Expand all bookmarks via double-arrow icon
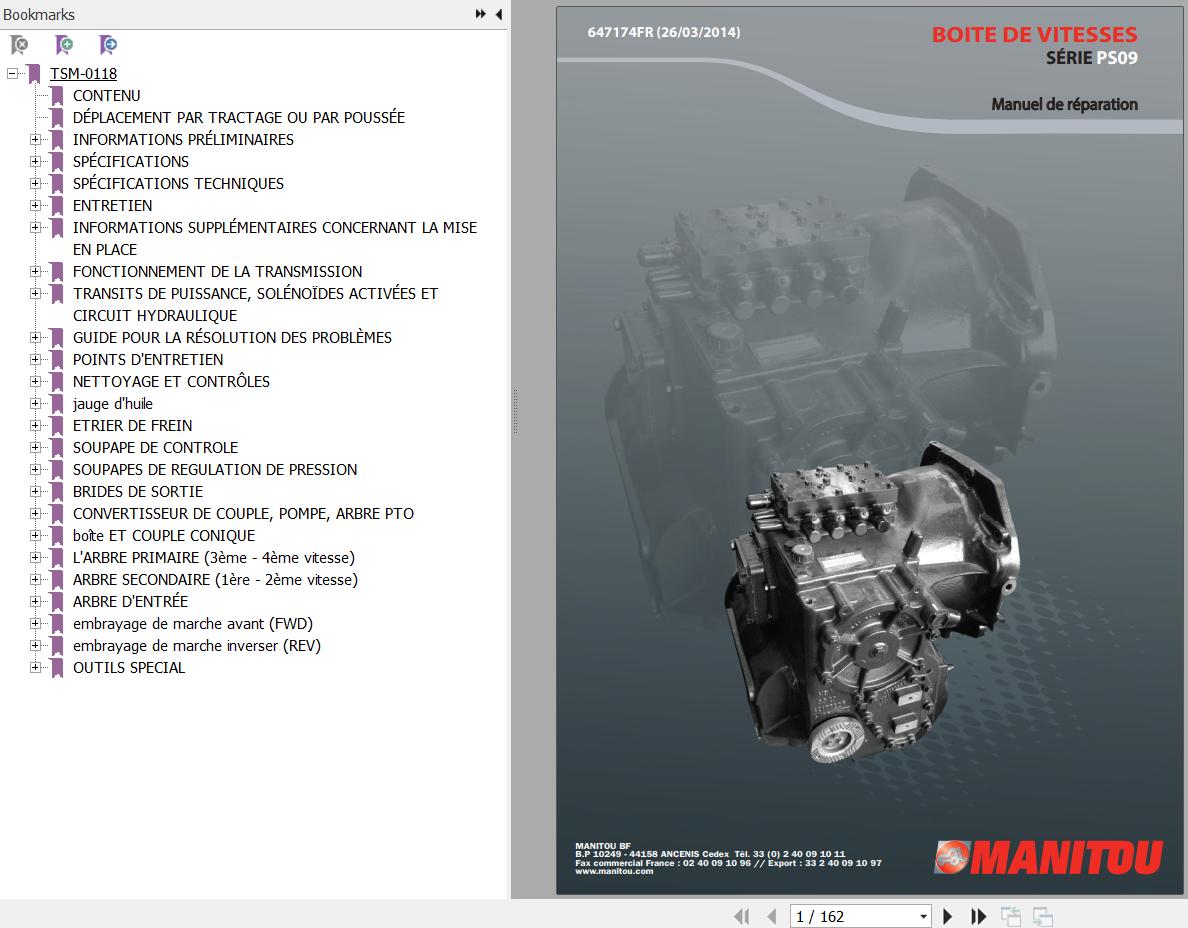 [x=480, y=14]
